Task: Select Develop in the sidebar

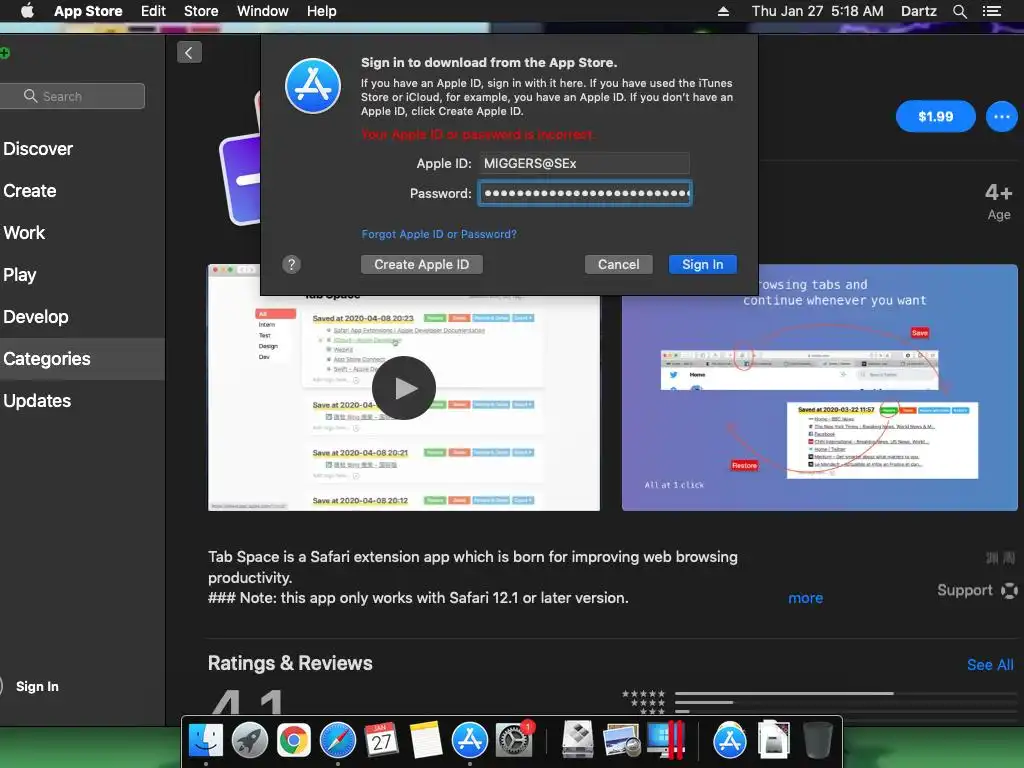Action: pyautogui.click(x=36, y=317)
